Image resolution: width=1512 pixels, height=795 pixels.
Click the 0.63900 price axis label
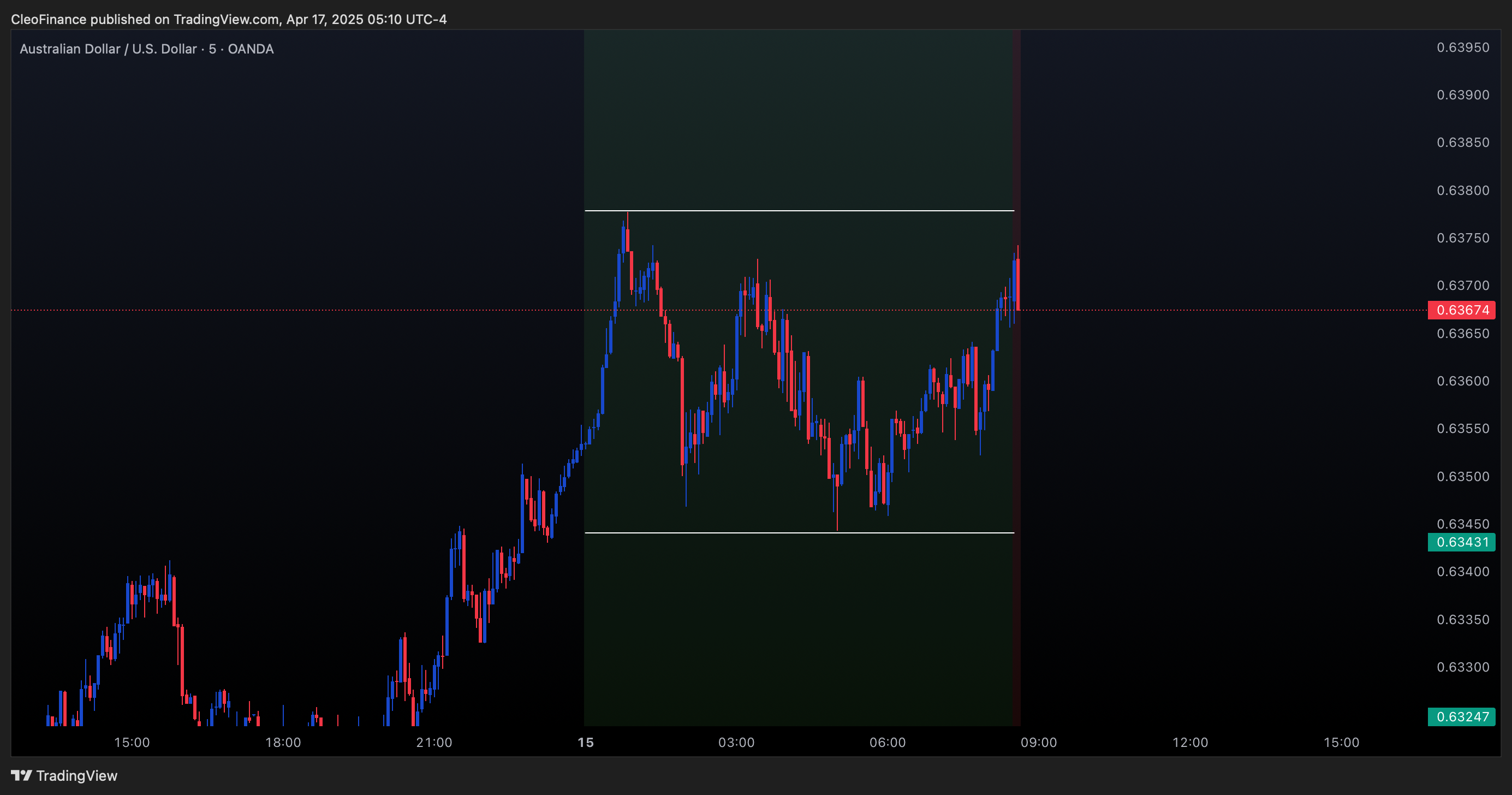pos(1463,95)
